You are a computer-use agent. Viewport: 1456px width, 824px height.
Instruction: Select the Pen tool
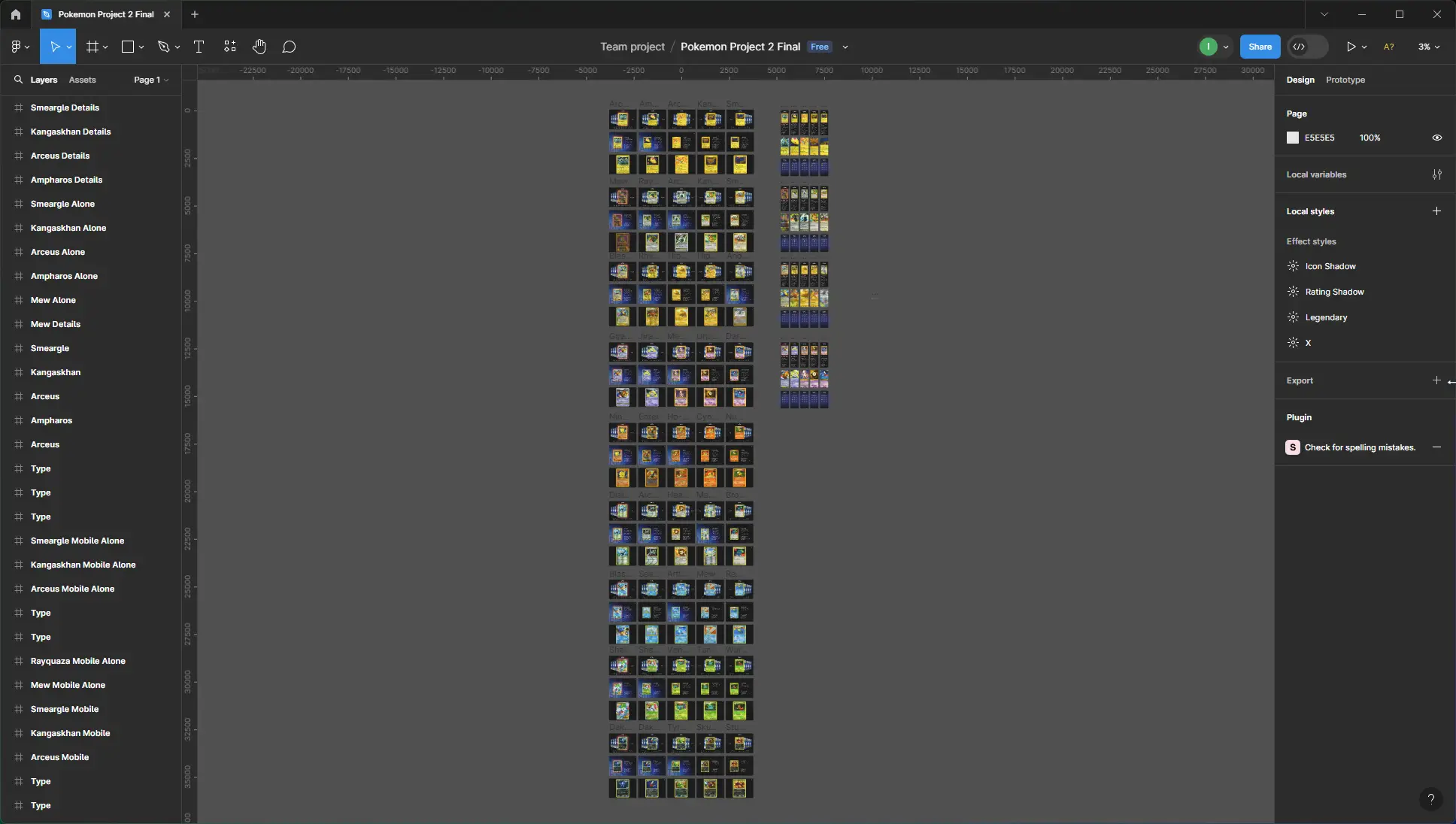pos(163,47)
